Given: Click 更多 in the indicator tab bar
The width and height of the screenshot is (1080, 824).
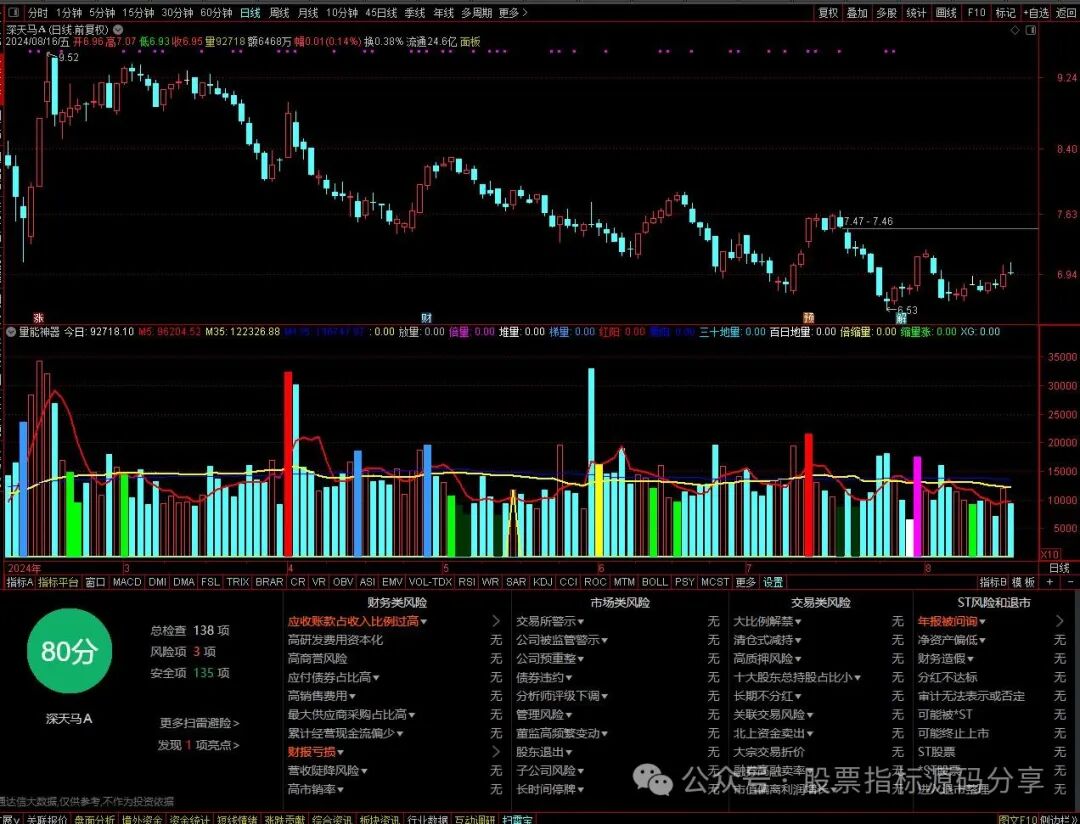Looking at the screenshot, I should click(745, 582).
